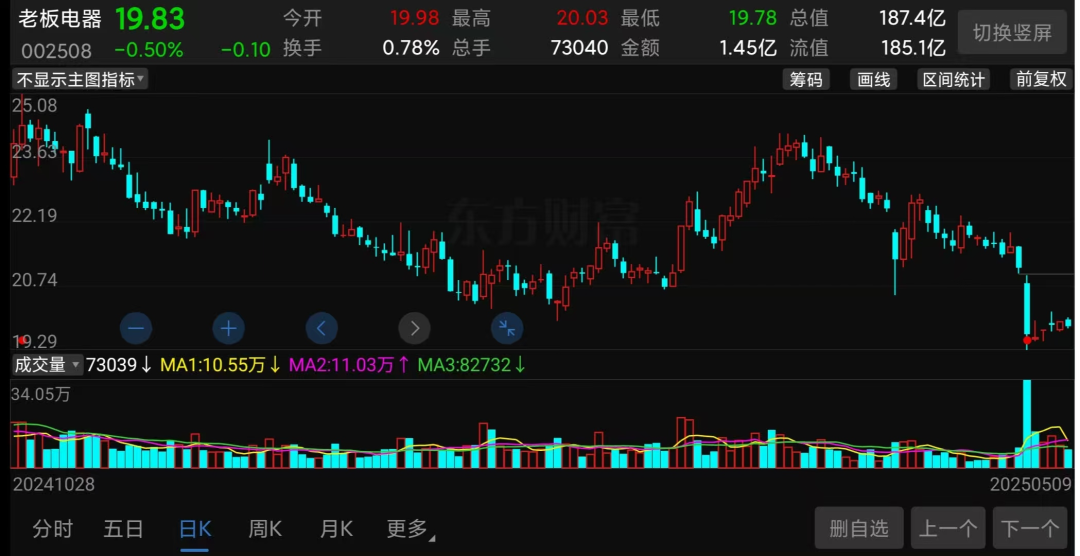1080x556 pixels.
Task: Click the 总手 value 73040
Action: point(579,48)
